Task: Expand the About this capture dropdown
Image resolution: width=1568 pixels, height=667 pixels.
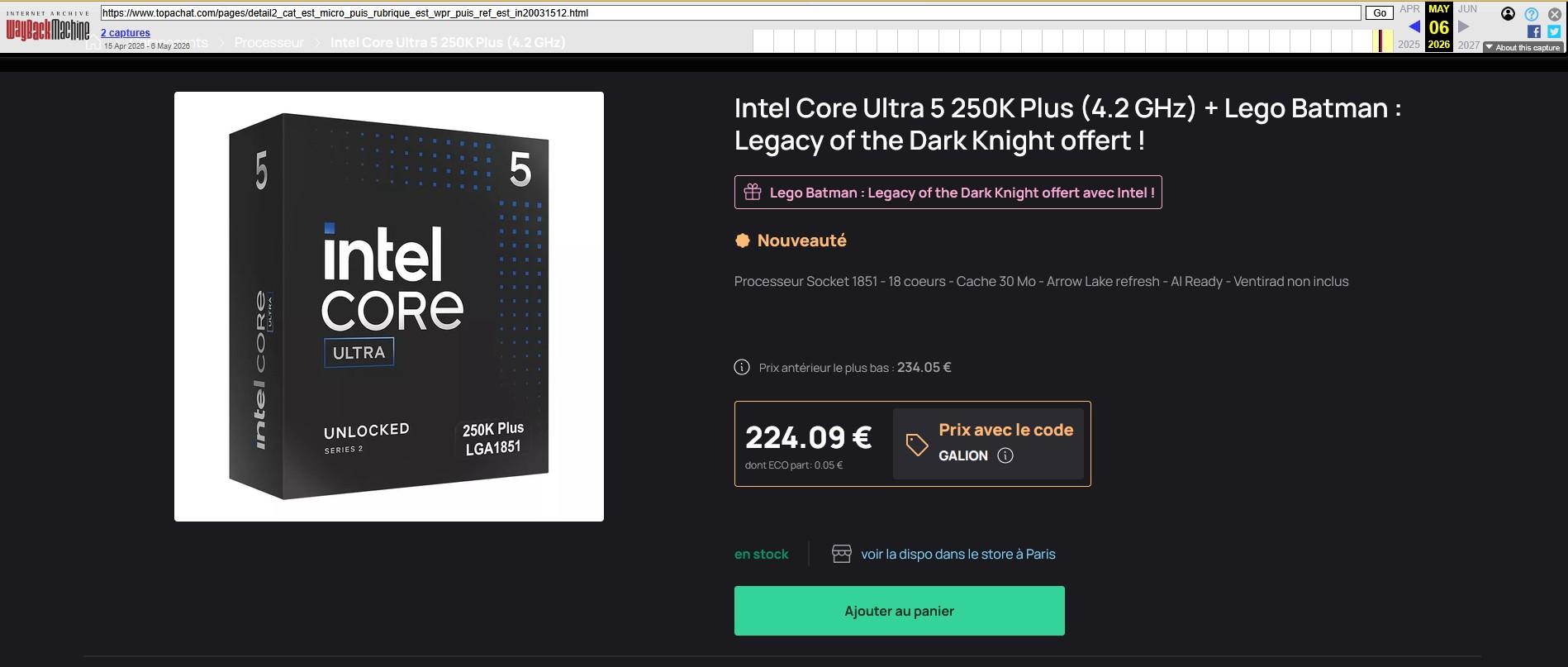Action: [1522, 47]
